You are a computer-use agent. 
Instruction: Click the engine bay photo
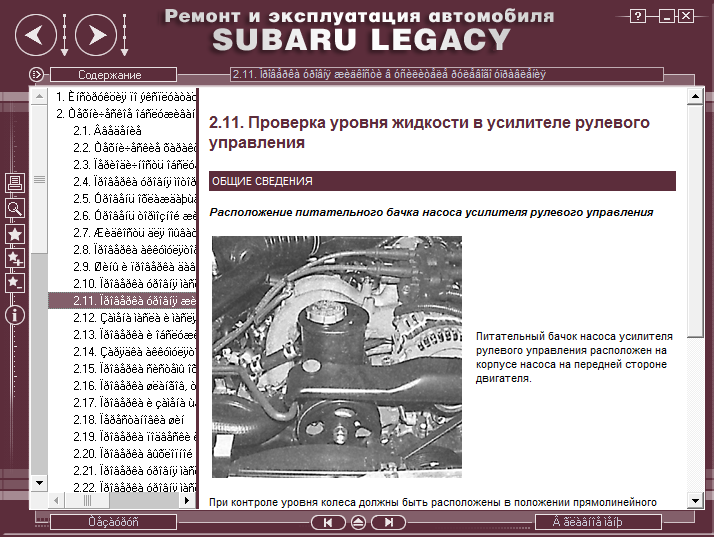pos(337,357)
